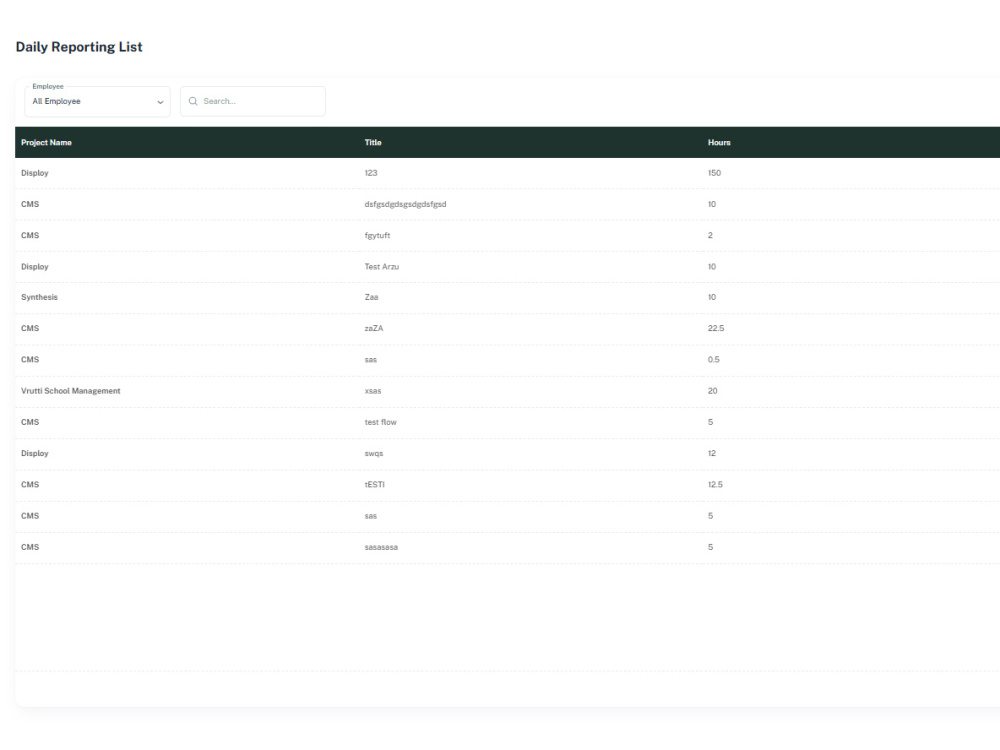Click CMS project in the tESTI row
The height and width of the screenshot is (750, 1000).
(30, 485)
